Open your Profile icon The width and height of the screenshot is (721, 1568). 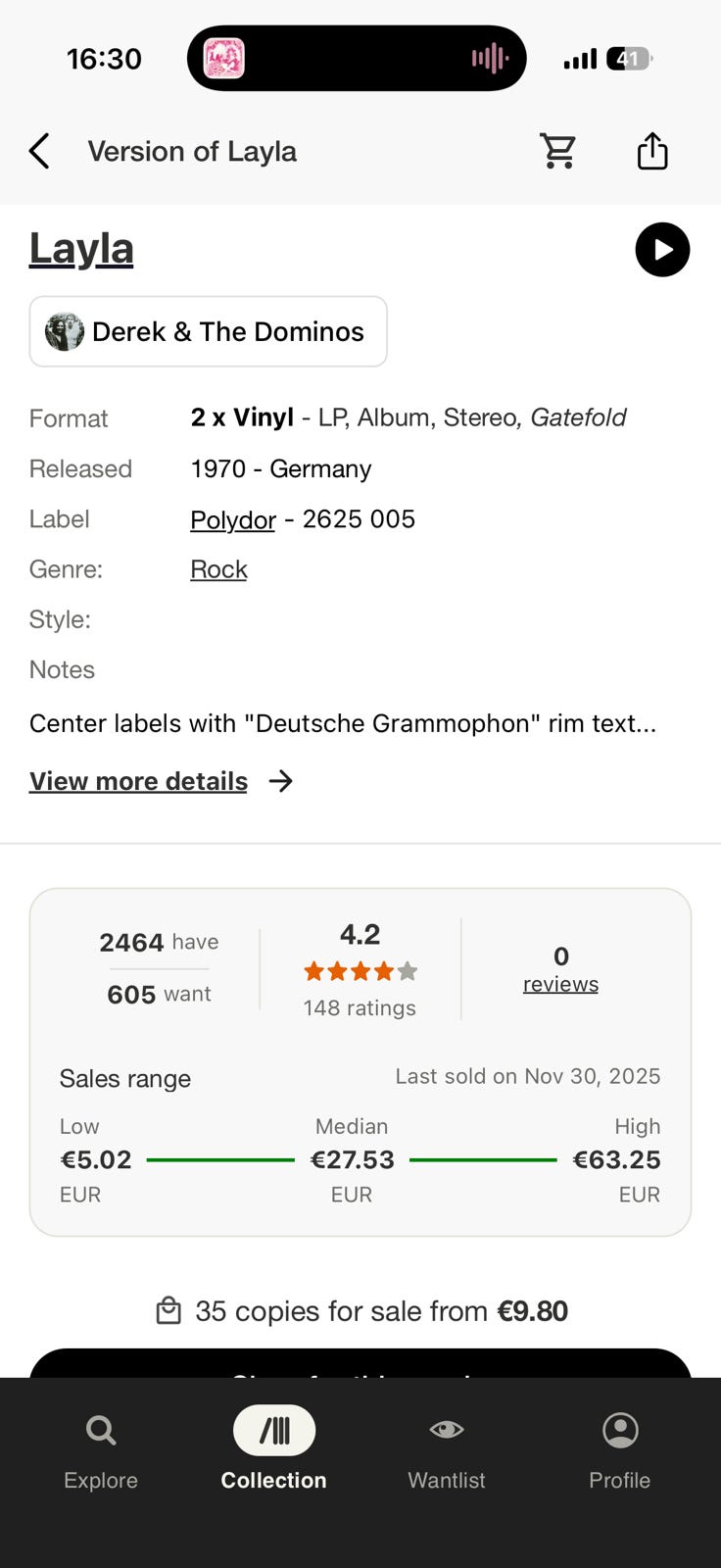click(x=619, y=1430)
